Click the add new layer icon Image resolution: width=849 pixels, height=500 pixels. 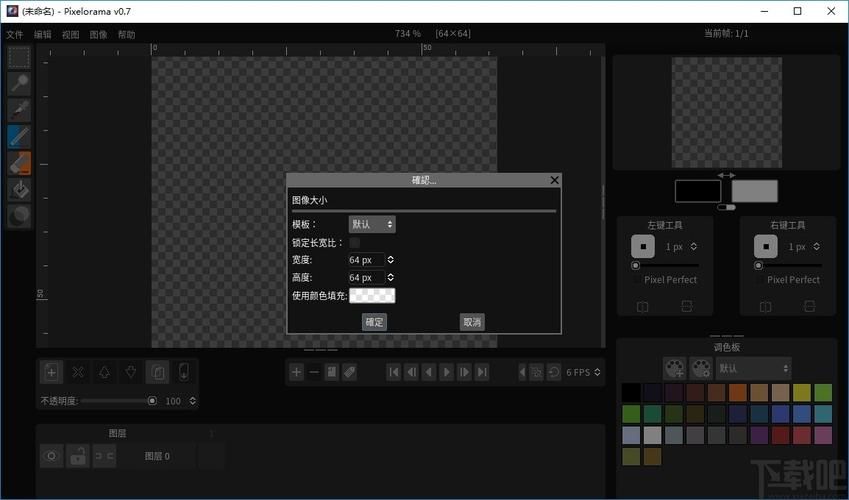tap(51, 372)
